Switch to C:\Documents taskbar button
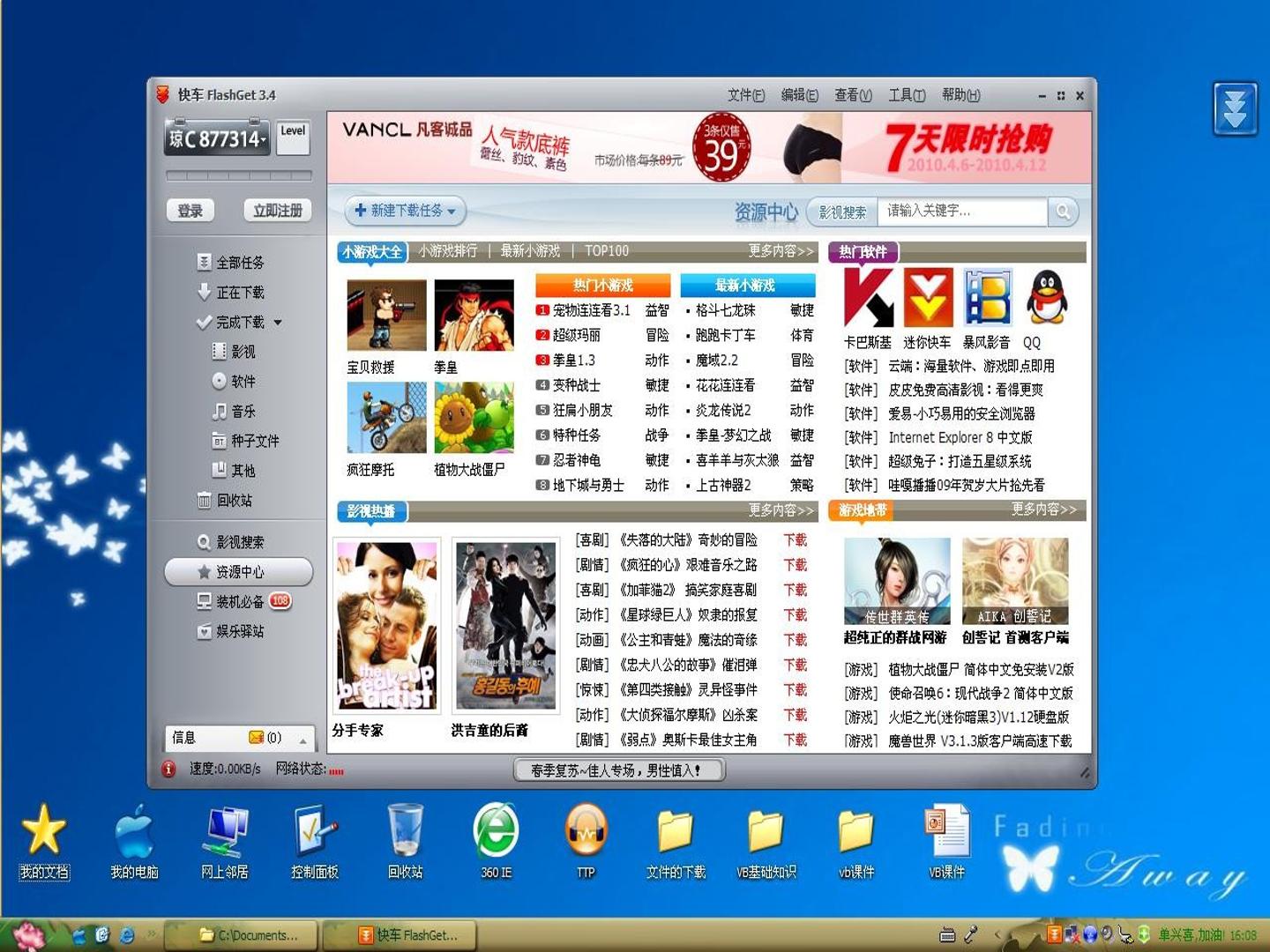 click(241, 935)
